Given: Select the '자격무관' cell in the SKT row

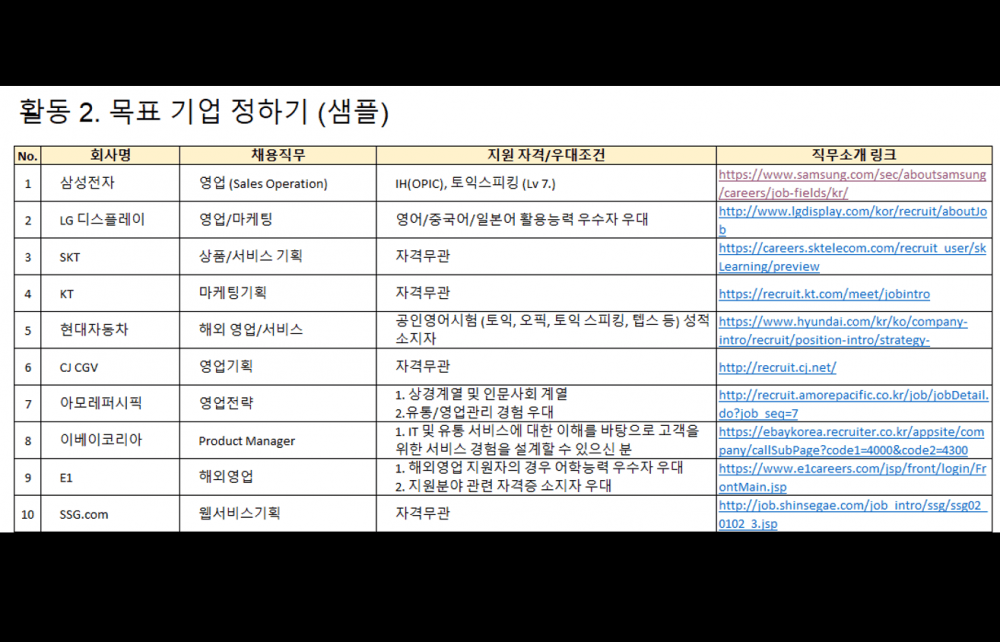Looking at the screenshot, I should (546, 257).
